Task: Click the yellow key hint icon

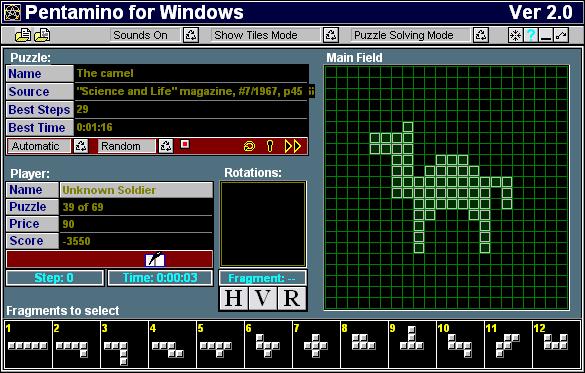Action: click(x=270, y=146)
